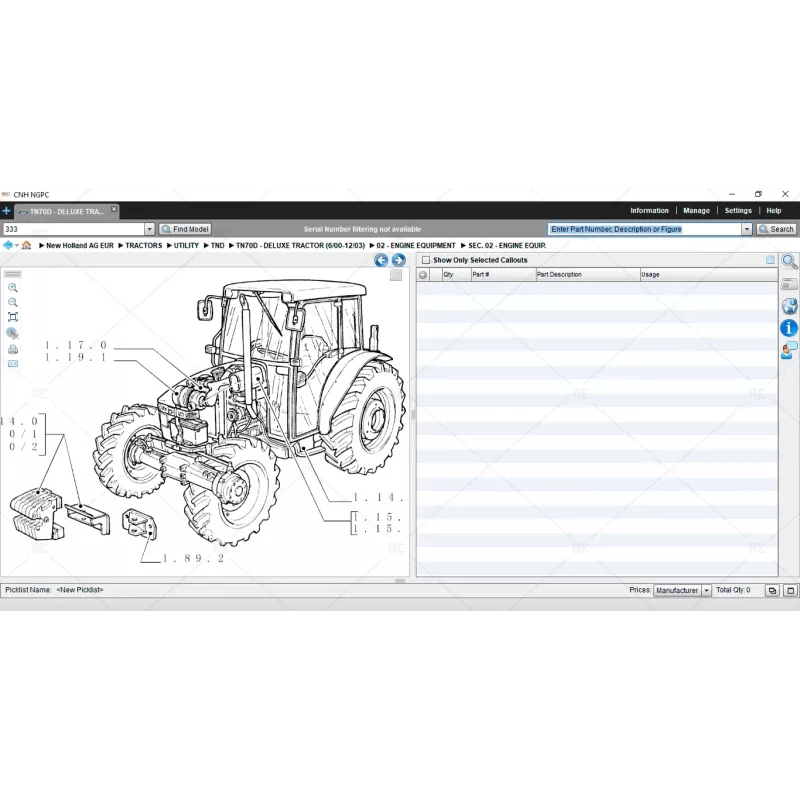Activate the pointer/pan tool on the left toolbar

(x=13, y=332)
